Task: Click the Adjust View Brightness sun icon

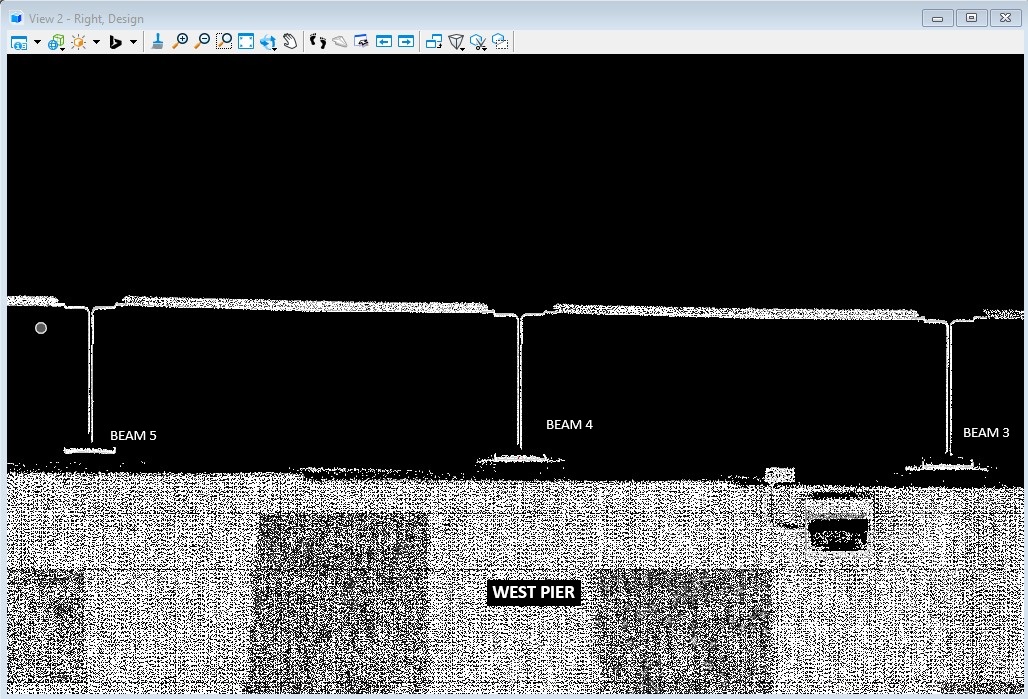Action: coord(78,42)
